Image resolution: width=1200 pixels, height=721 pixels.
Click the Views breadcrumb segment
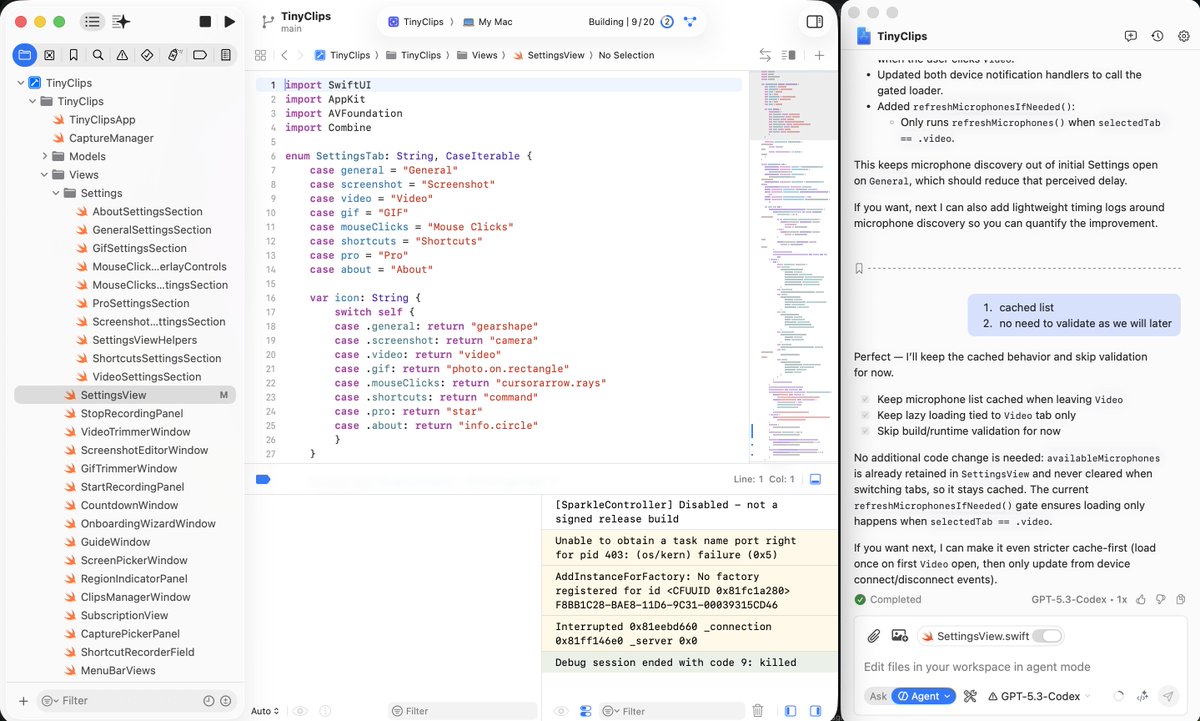[476, 55]
